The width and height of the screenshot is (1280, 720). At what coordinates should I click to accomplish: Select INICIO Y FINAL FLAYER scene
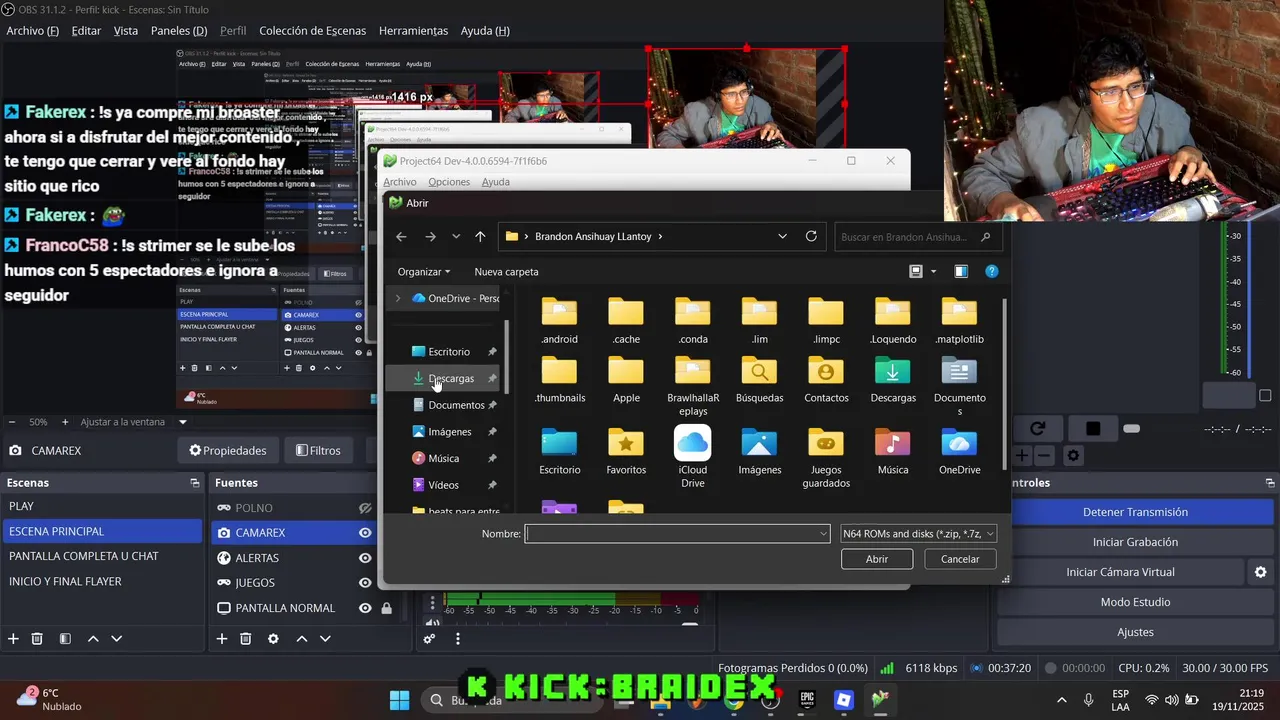101,581
